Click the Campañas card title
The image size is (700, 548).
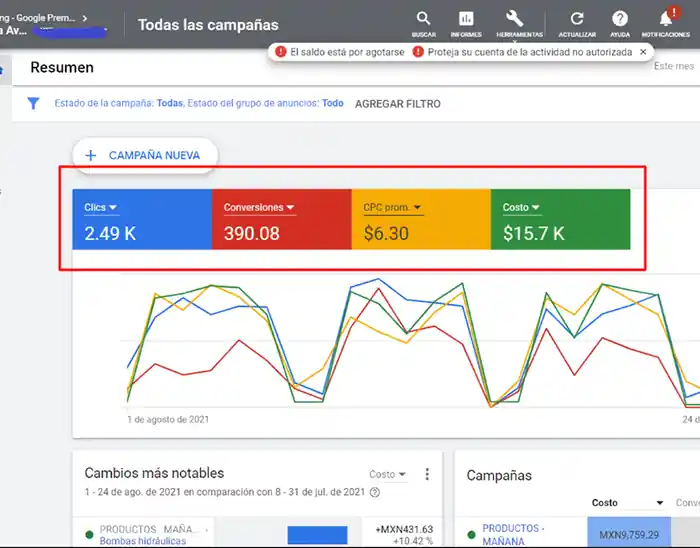click(x=499, y=476)
